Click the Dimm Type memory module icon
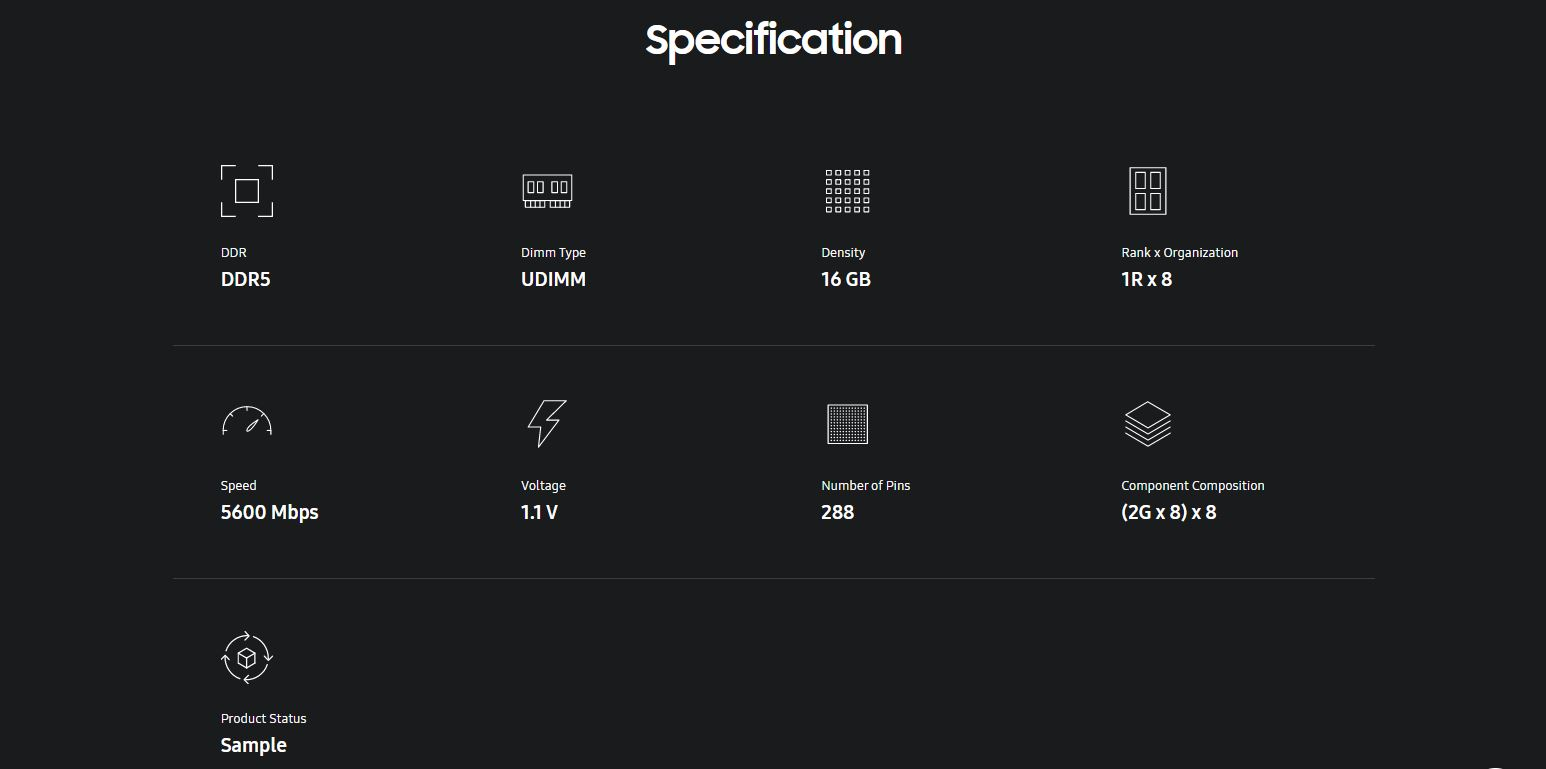The width and height of the screenshot is (1546, 769). pyautogui.click(x=547, y=191)
